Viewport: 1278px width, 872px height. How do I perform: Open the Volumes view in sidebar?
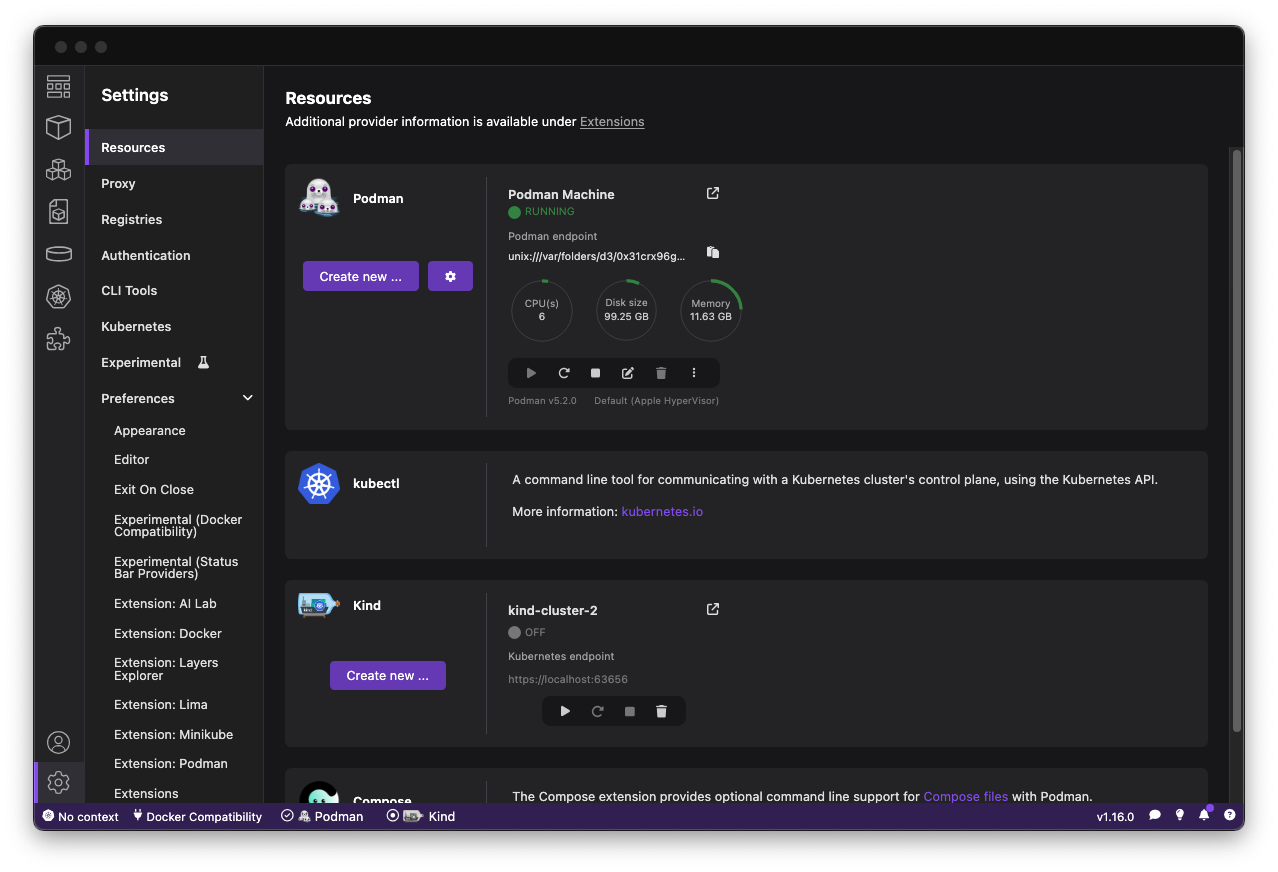pyautogui.click(x=59, y=254)
